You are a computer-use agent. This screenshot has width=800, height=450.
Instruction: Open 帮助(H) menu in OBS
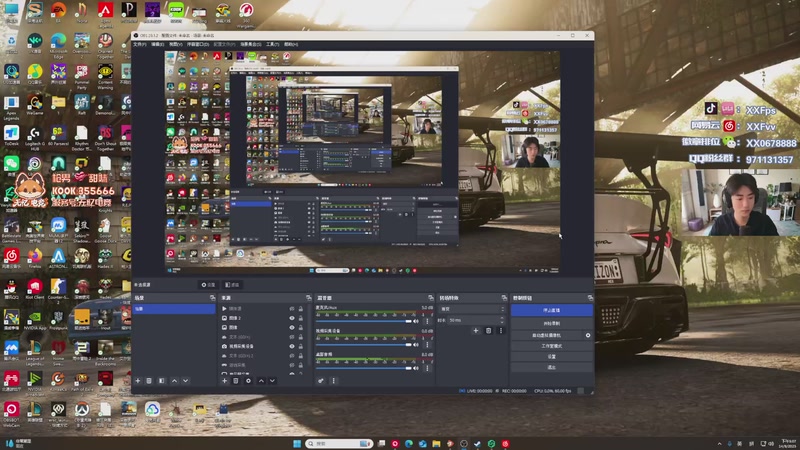coord(291,44)
